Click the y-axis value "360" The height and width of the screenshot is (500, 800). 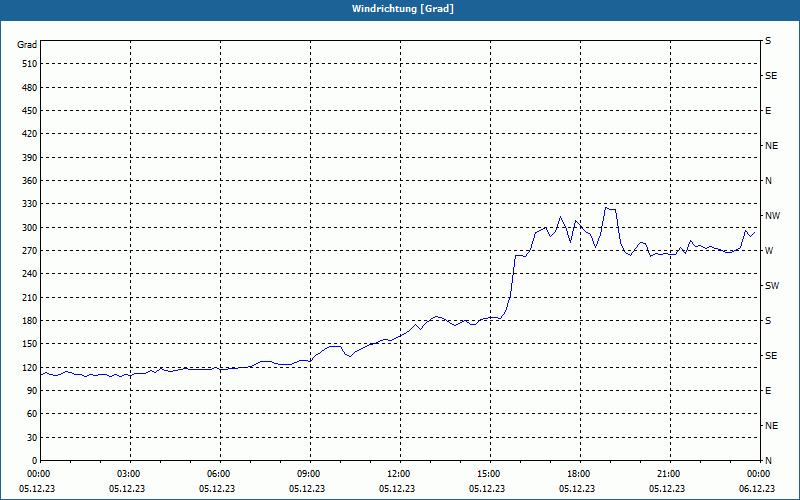(x=30, y=181)
